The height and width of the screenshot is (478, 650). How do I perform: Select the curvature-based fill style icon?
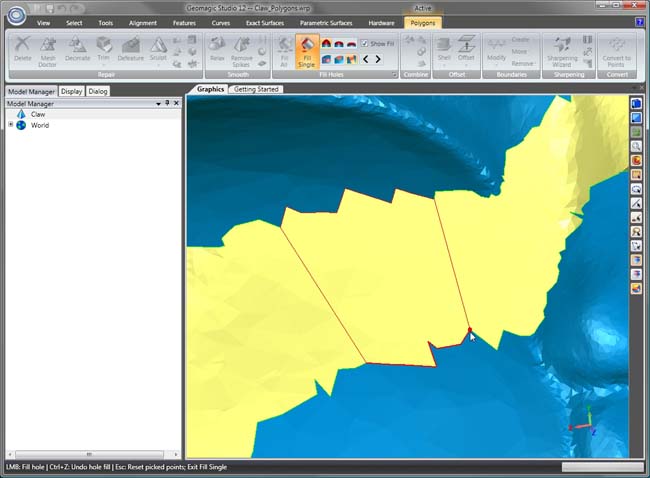coord(326,43)
